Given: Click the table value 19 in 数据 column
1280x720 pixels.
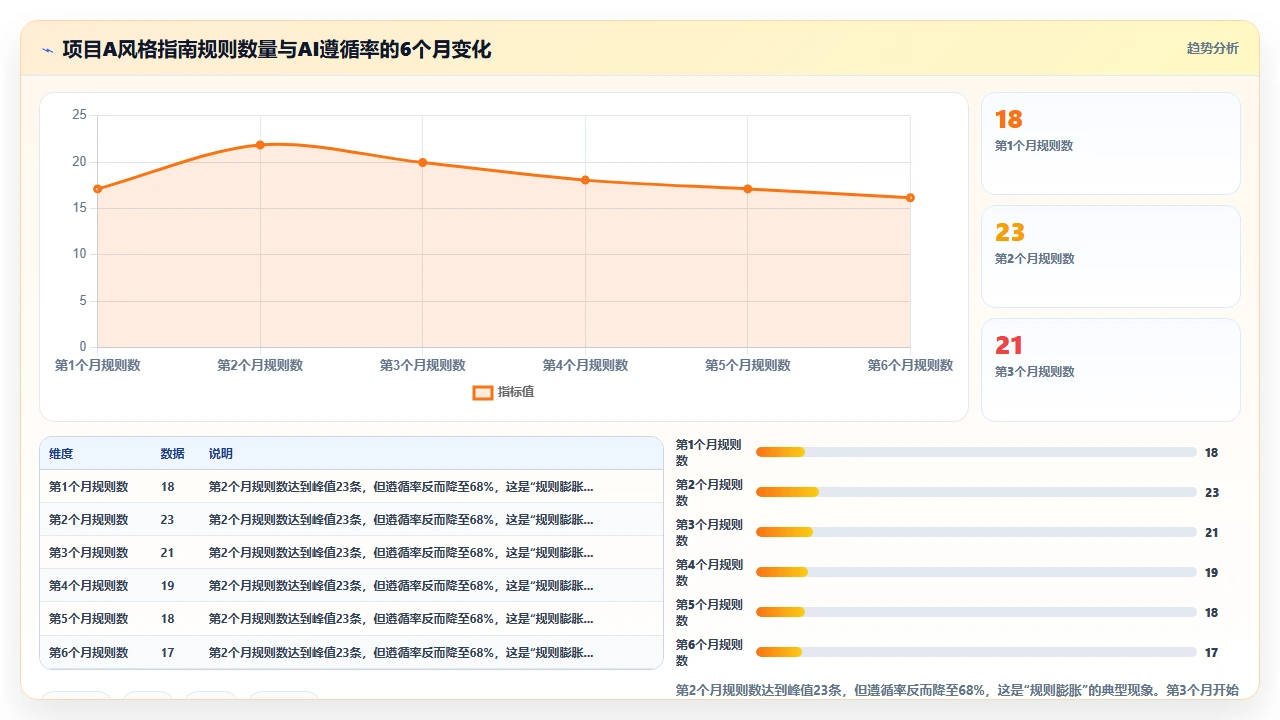Looking at the screenshot, I should click(x=167, y=586).
